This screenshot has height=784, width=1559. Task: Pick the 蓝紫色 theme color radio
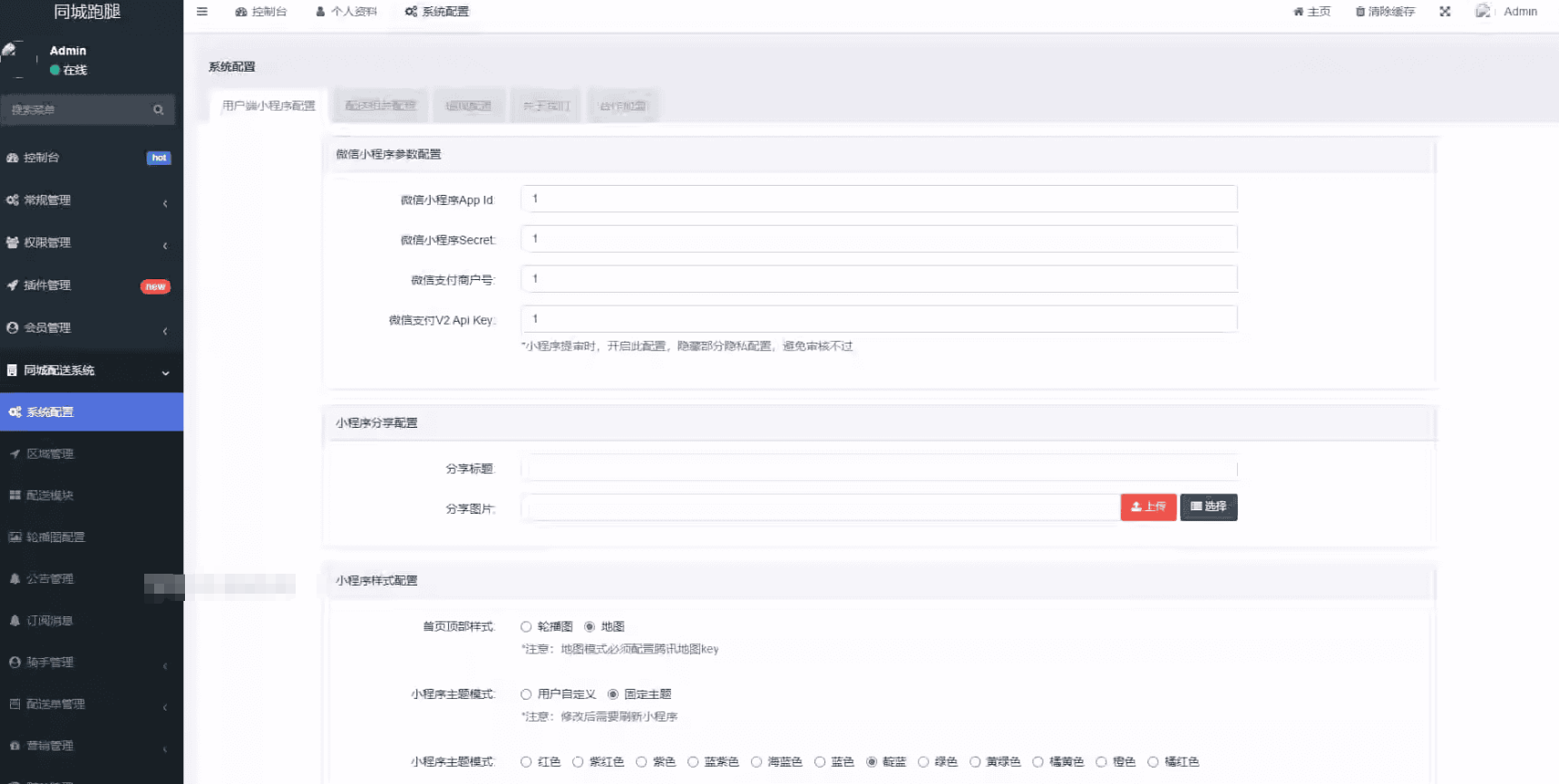click(693, 762)
